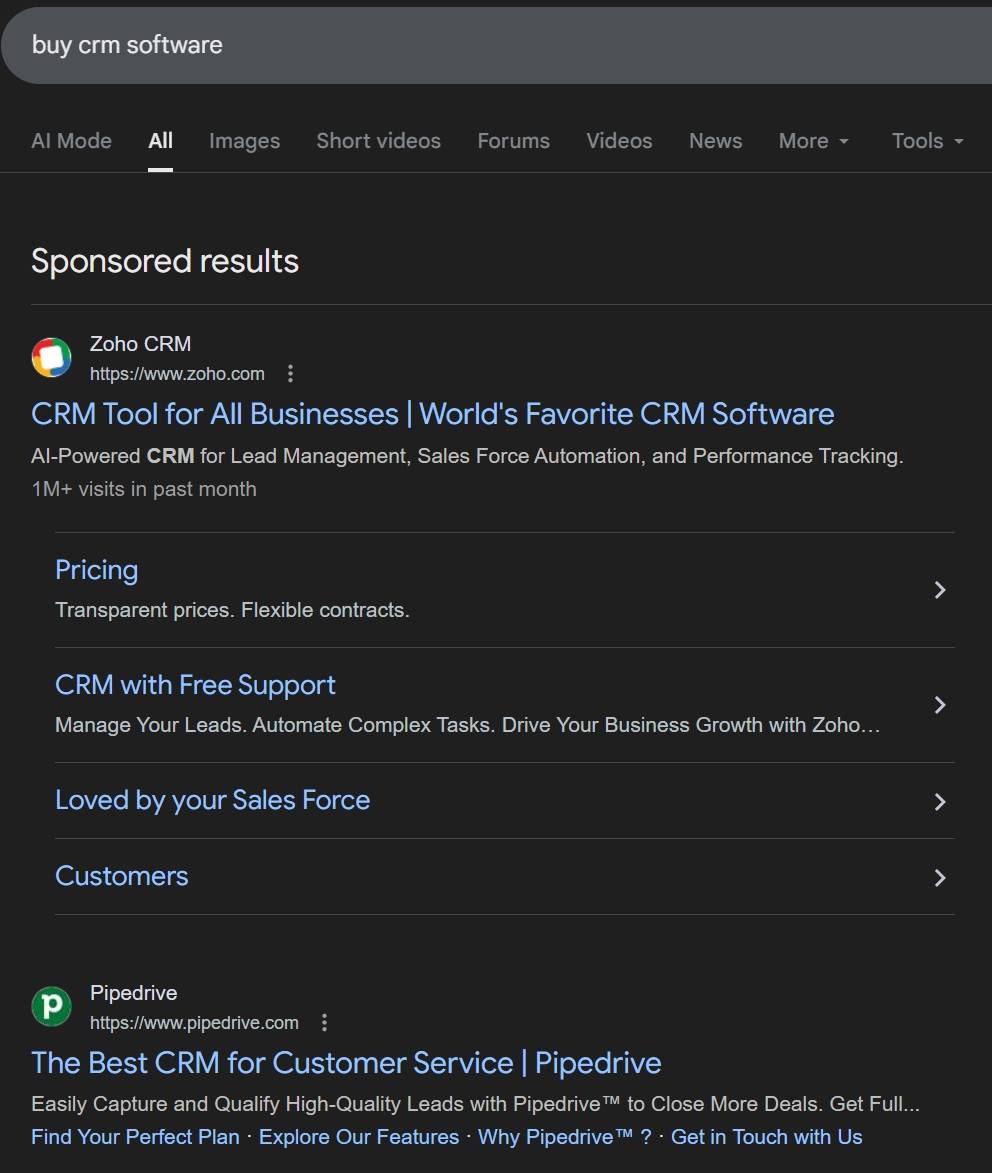The width and height of the screenshot is (992, 1173).
Task: Open CRM Tool for All Businesses ad headline
Action: 432,414
